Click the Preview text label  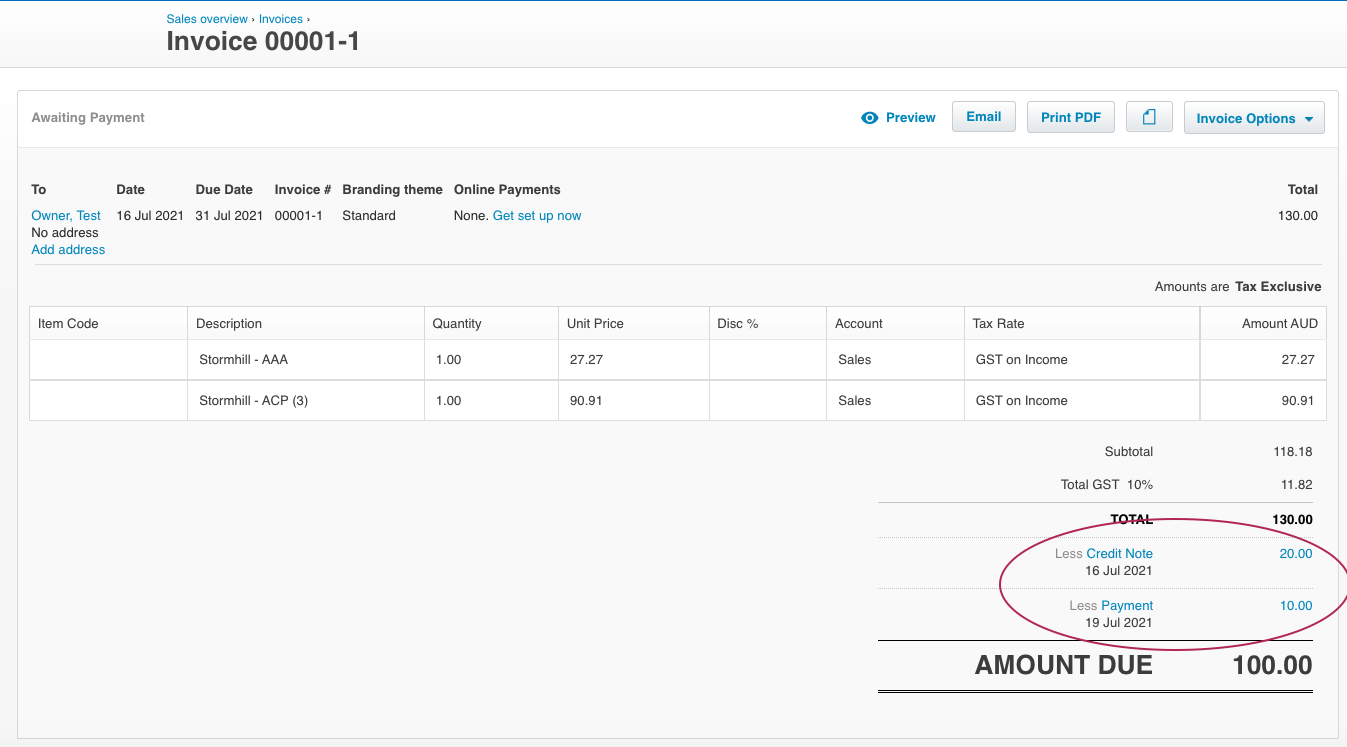tap(910, 118)
